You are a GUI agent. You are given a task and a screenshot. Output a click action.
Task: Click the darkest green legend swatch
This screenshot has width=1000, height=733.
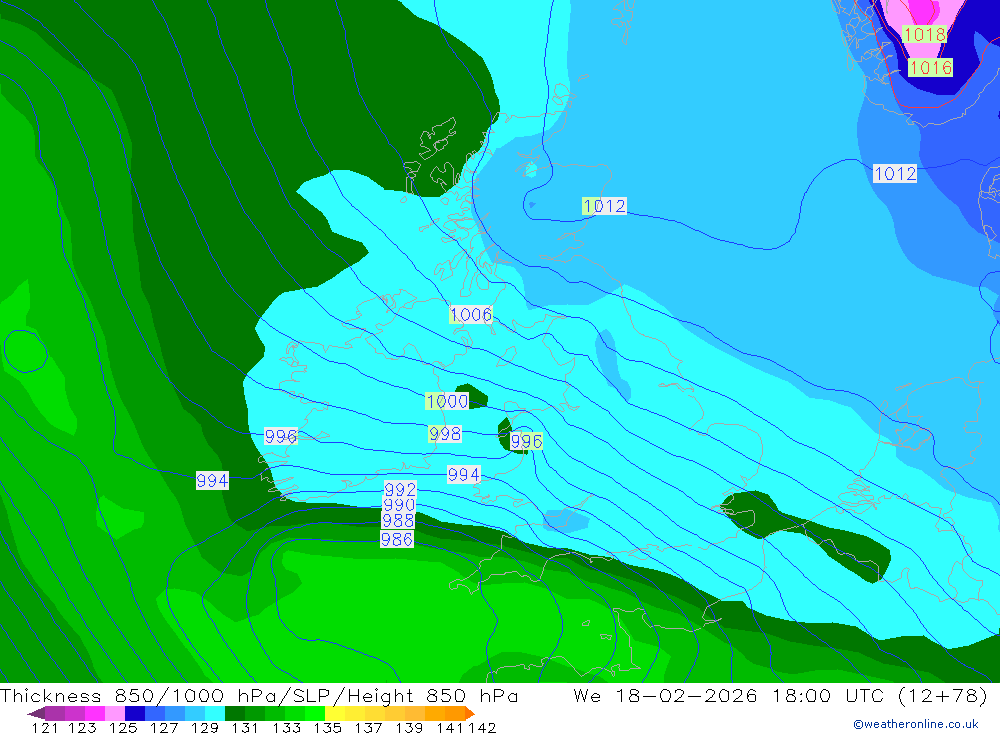(235, 713)
